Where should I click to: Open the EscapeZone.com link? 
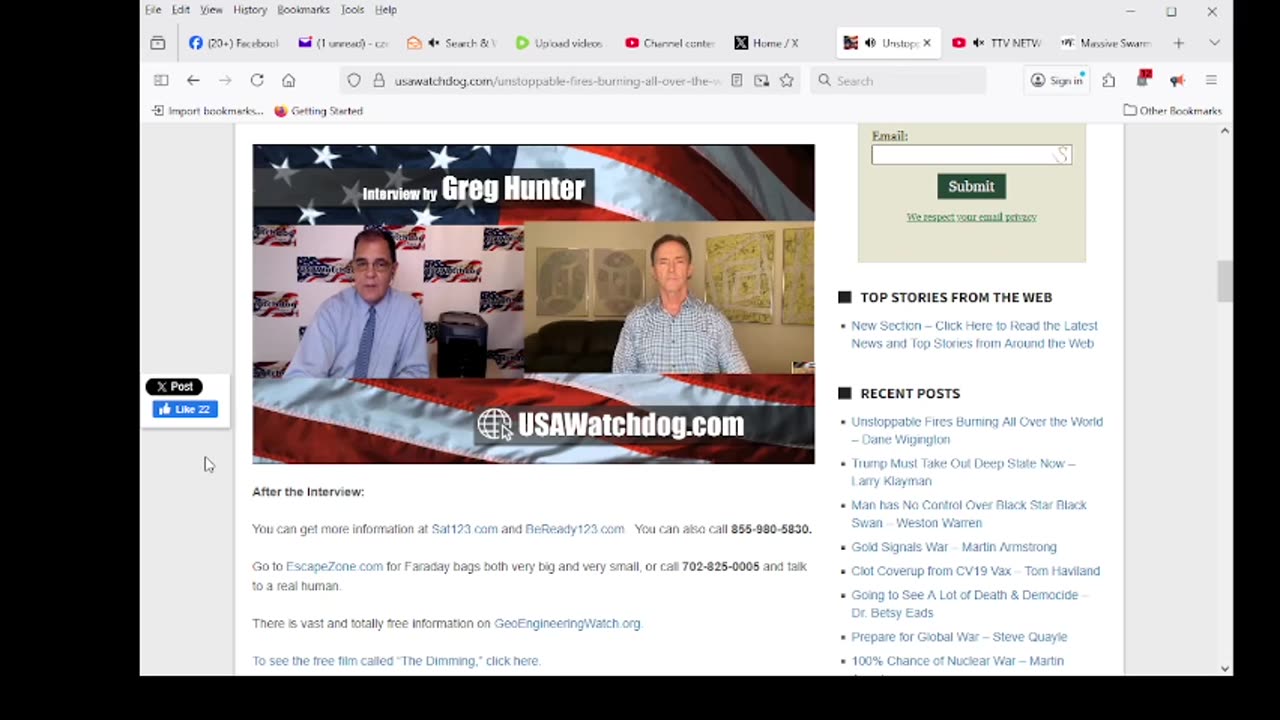tap(334, 567)
